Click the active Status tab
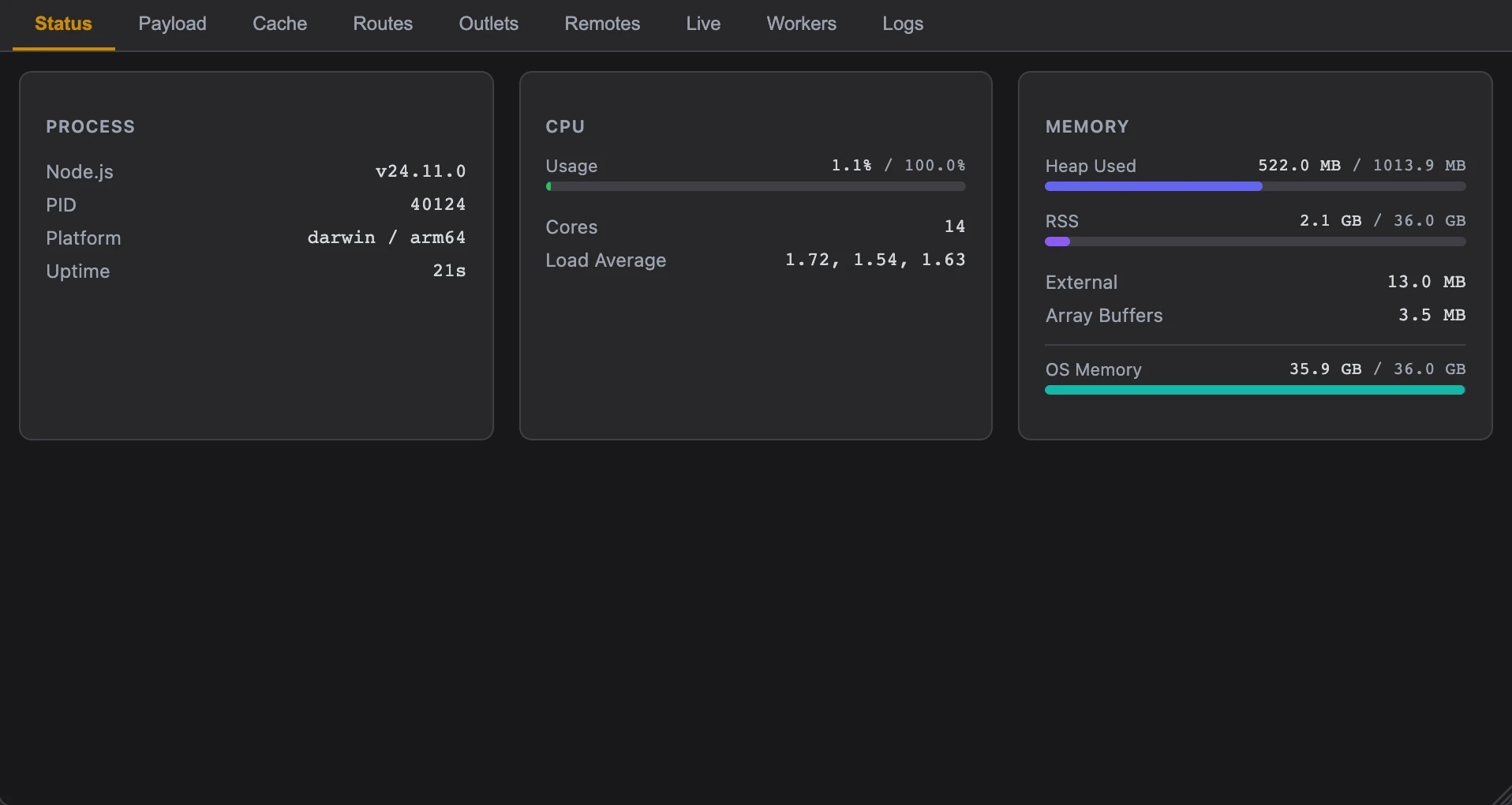1512x805 pixels. click(63, 24)
